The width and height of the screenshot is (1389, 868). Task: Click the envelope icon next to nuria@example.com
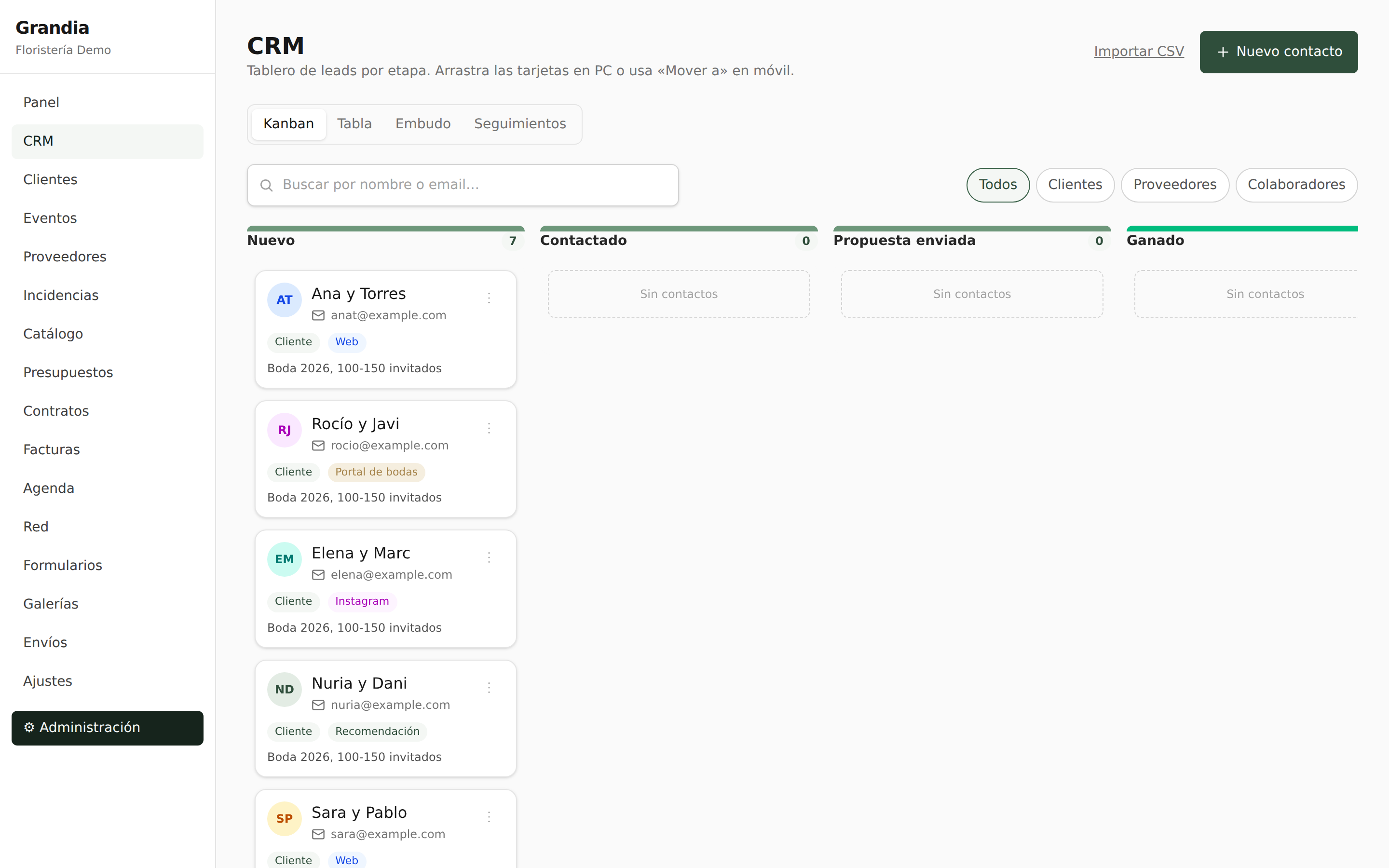(318, 705)
